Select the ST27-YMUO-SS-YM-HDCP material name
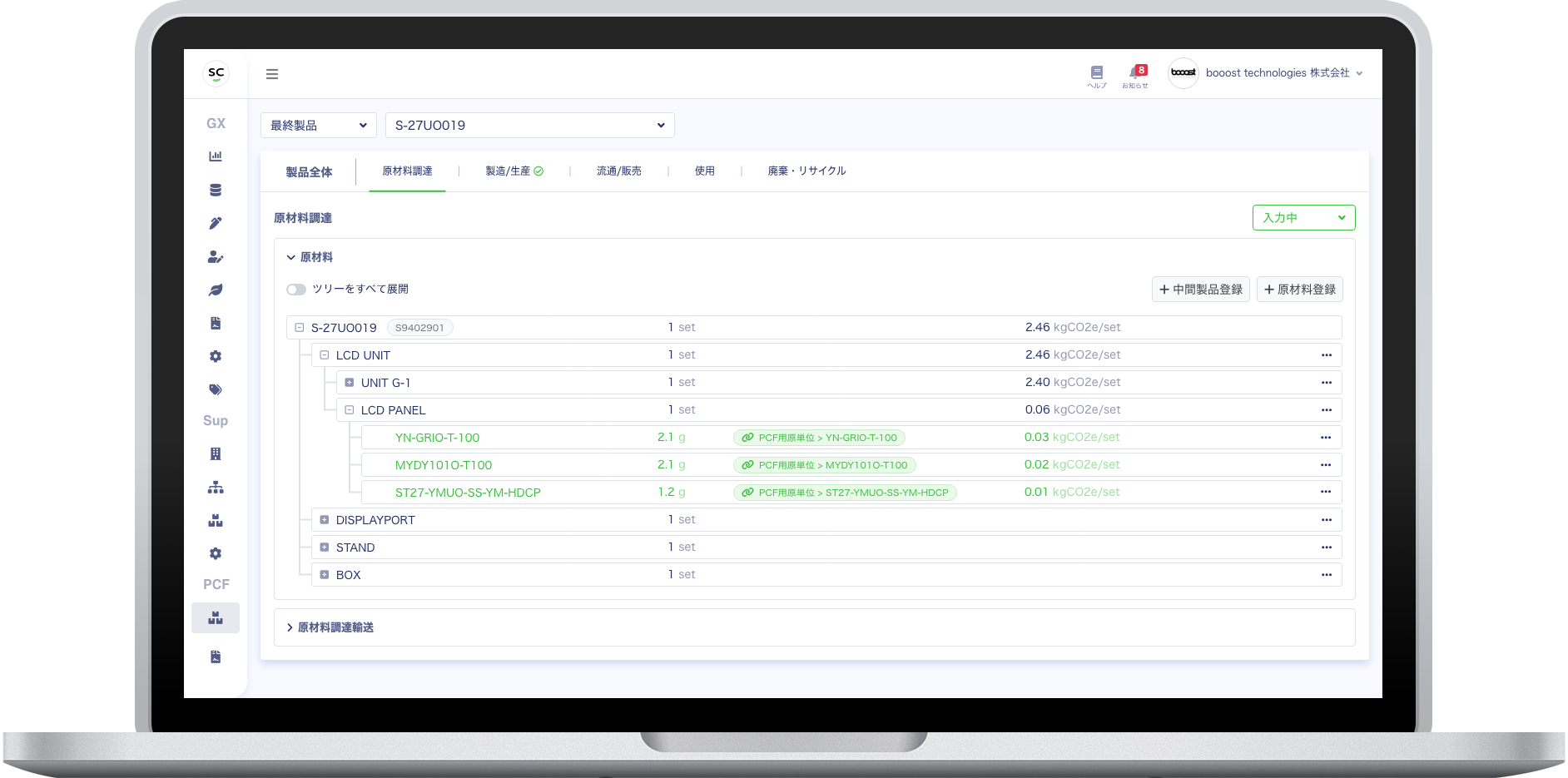1568x778 pixels. (468, 493)
